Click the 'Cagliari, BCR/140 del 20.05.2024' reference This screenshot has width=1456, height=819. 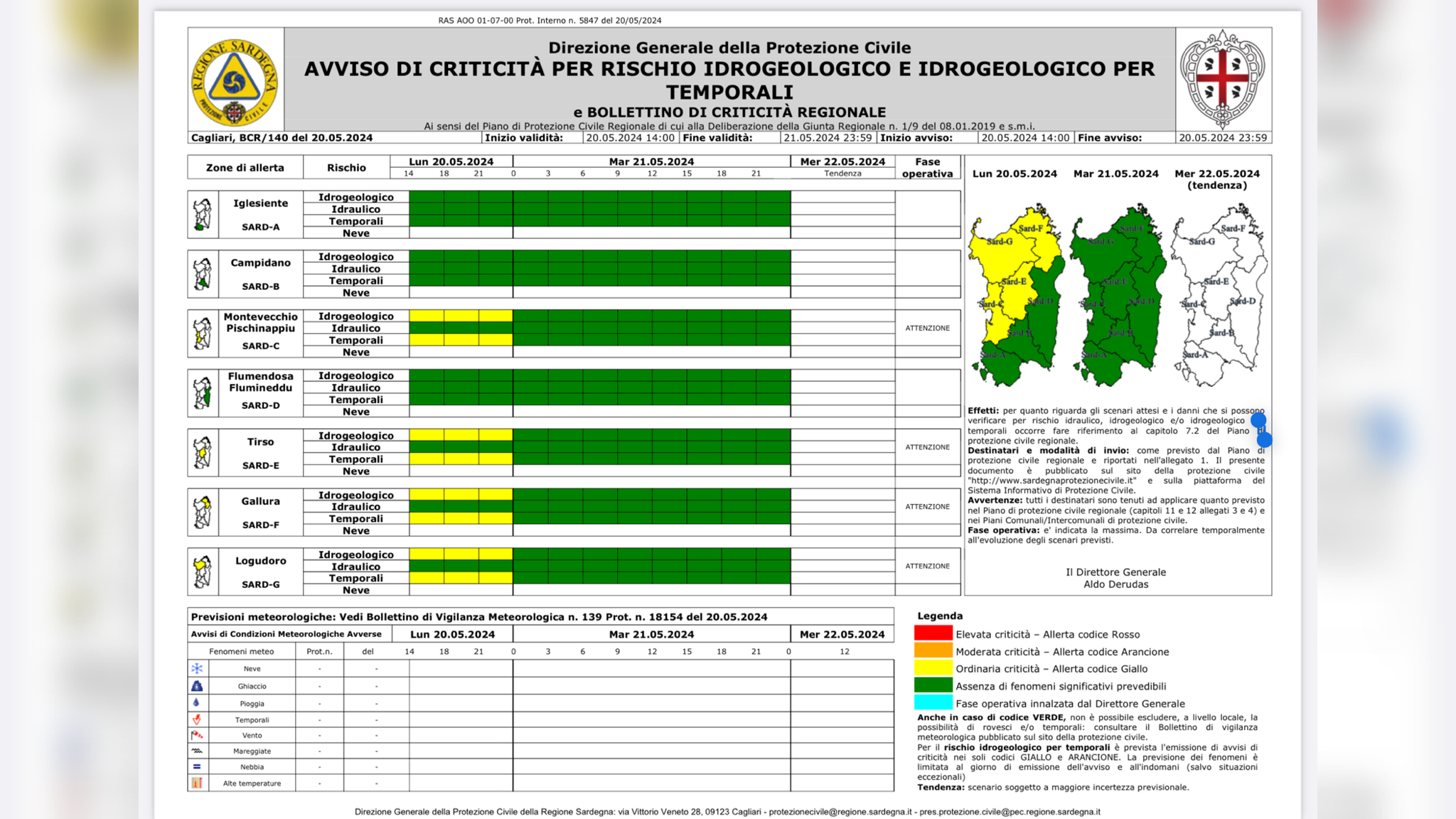click(x=282, y=138)
